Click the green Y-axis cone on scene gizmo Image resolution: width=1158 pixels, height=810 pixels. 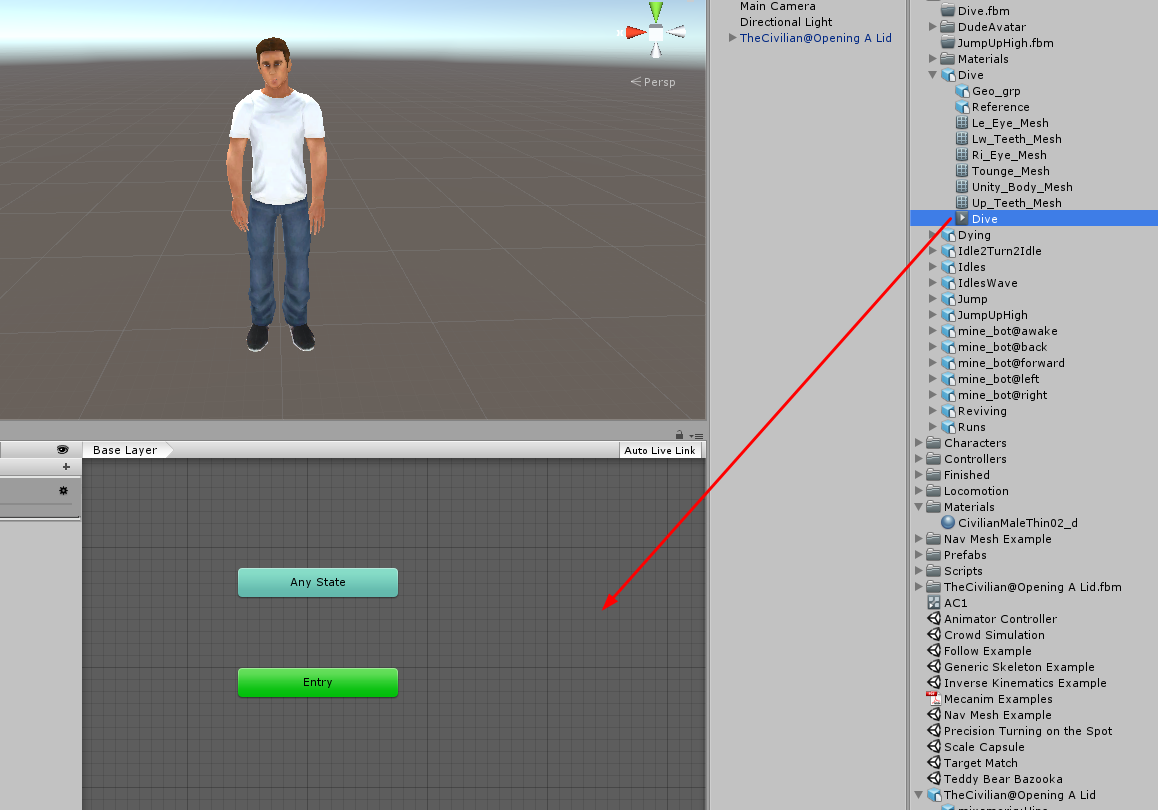[655, 11]
